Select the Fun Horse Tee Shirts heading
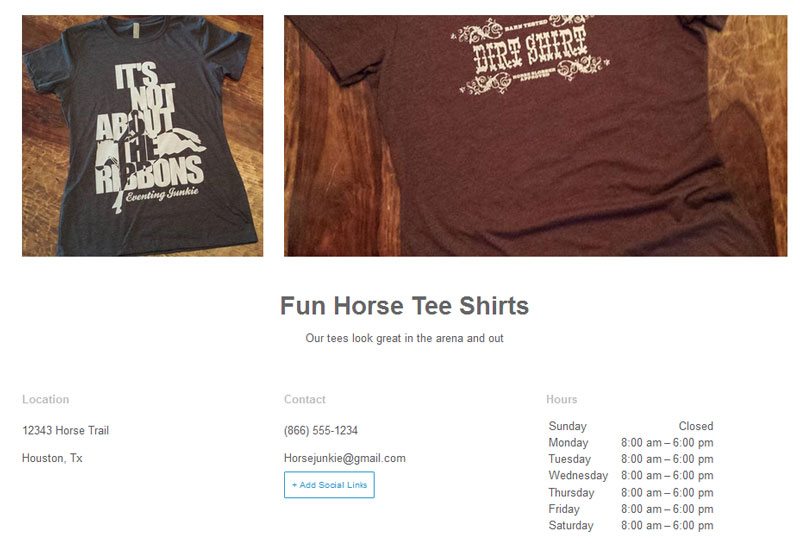The width and height of the screenshot is (800, 547). (x=405, y=306)
